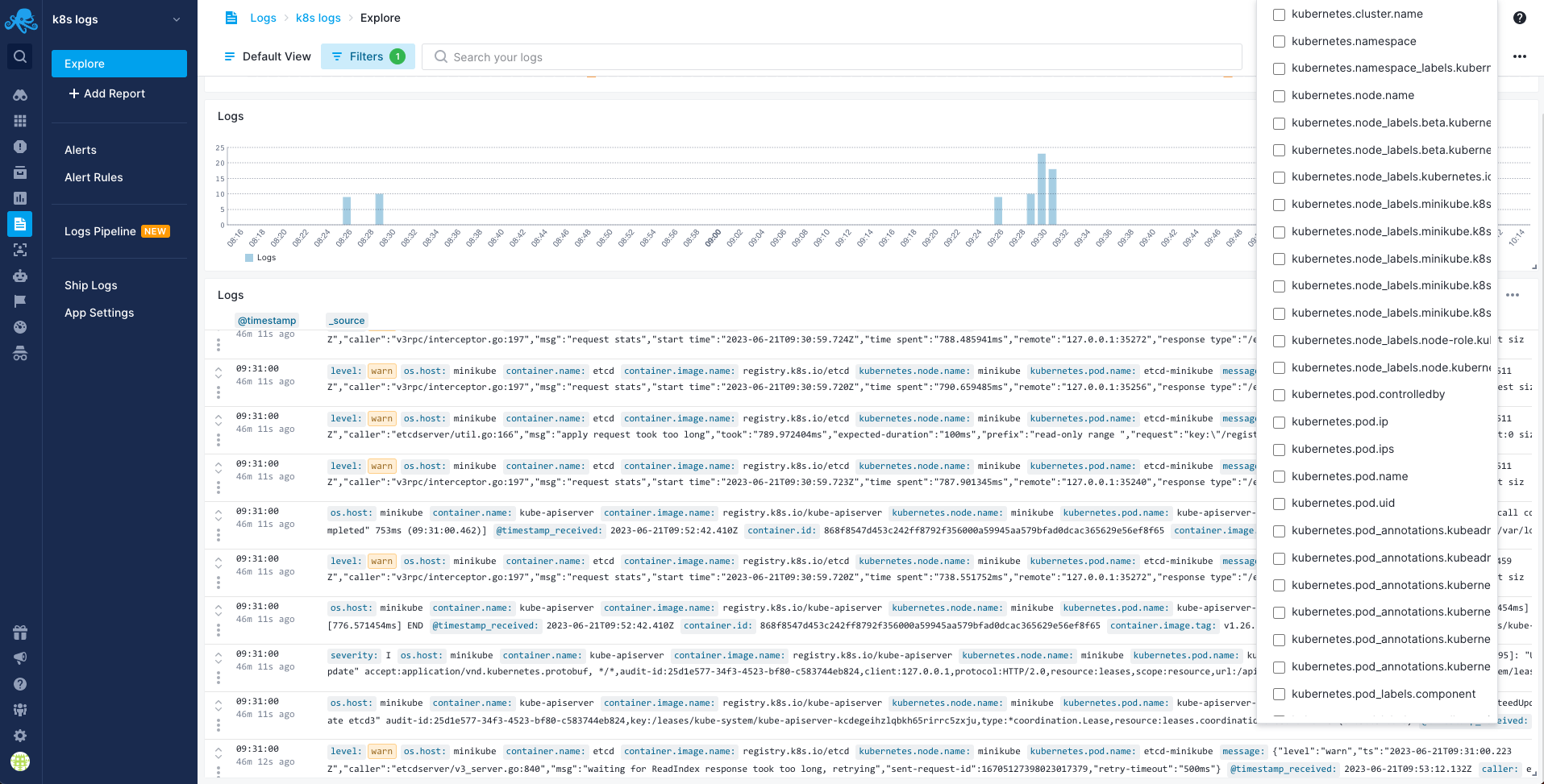This screenshot has width=1544, height=784.
Task: Open Logs Pipeline in the side menu
Action: pos(100,231)
